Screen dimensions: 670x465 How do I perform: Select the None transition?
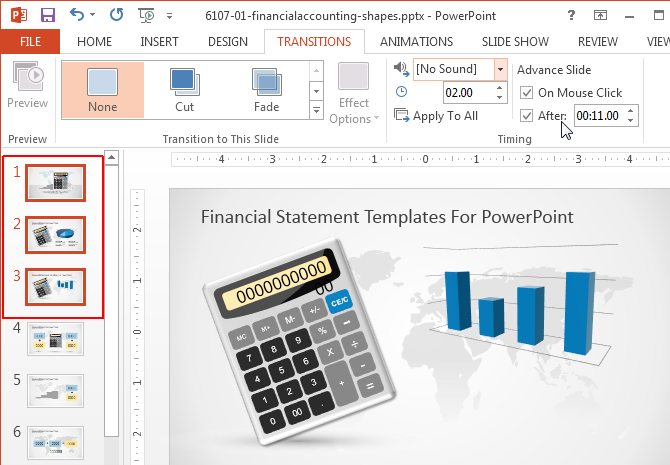click(102, 89)
